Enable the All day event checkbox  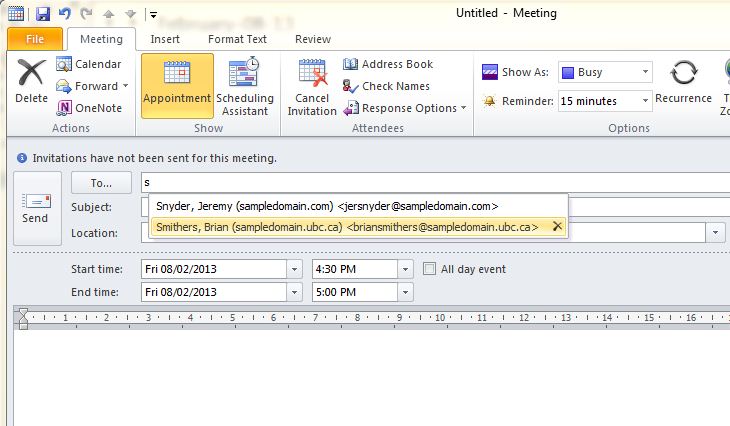[430, 269]
